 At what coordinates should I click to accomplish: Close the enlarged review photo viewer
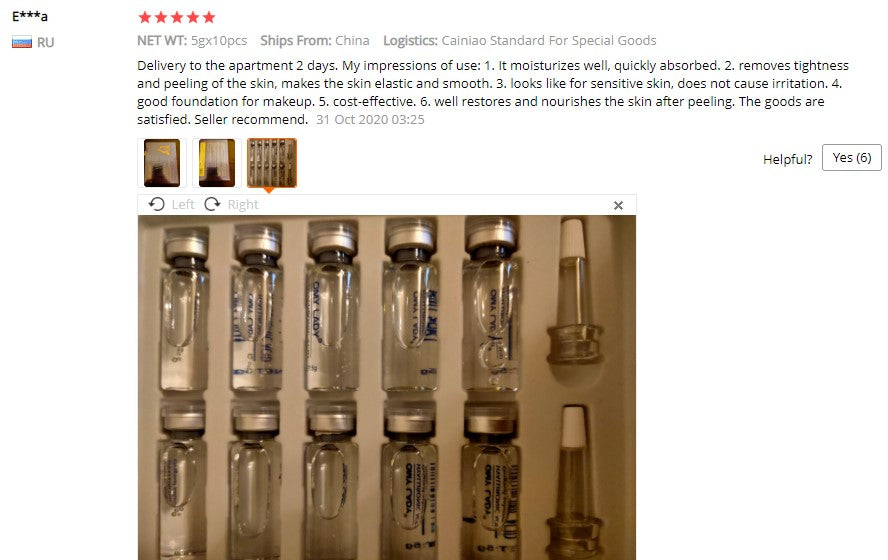tap(618, 206)
